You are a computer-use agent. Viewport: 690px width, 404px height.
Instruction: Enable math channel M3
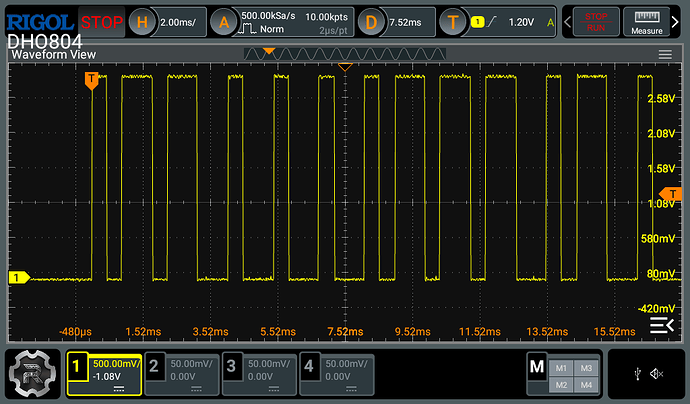point(586,368)
